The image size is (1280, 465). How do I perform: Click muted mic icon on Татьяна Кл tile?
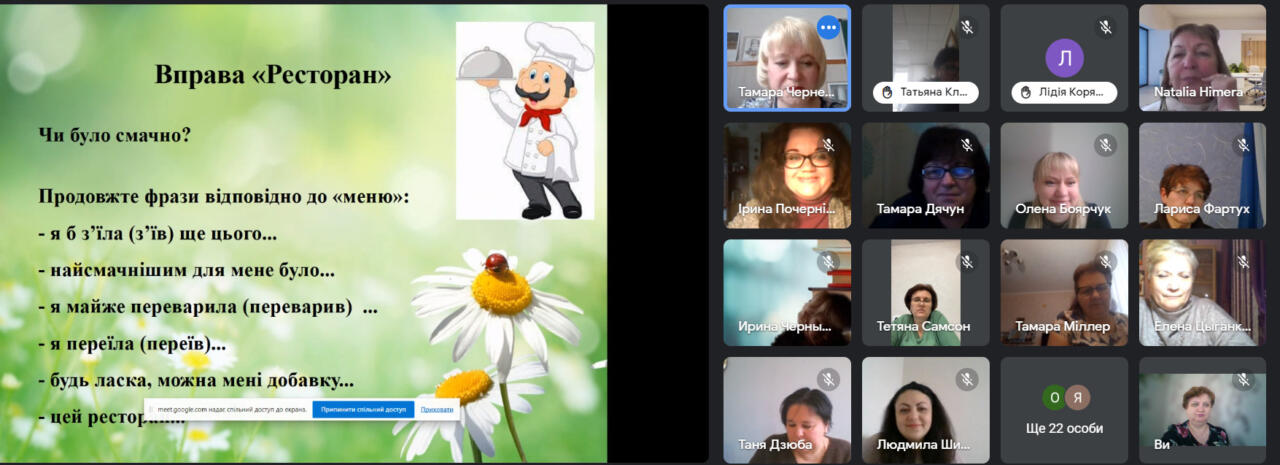(967, 27)
